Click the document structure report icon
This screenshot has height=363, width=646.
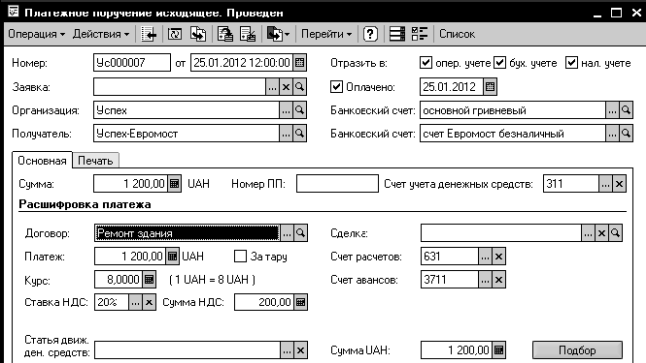coord(248,34)
